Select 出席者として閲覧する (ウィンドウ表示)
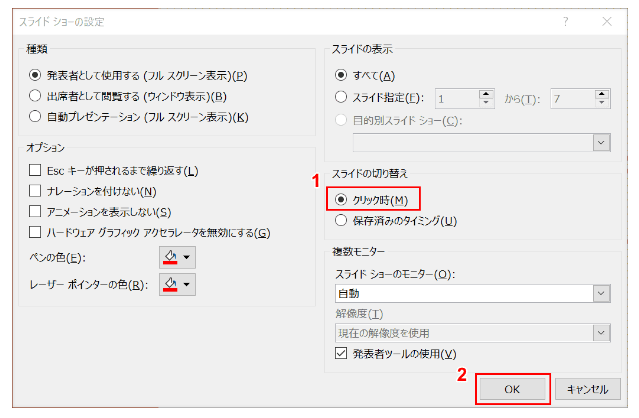 tap(37, 96)
